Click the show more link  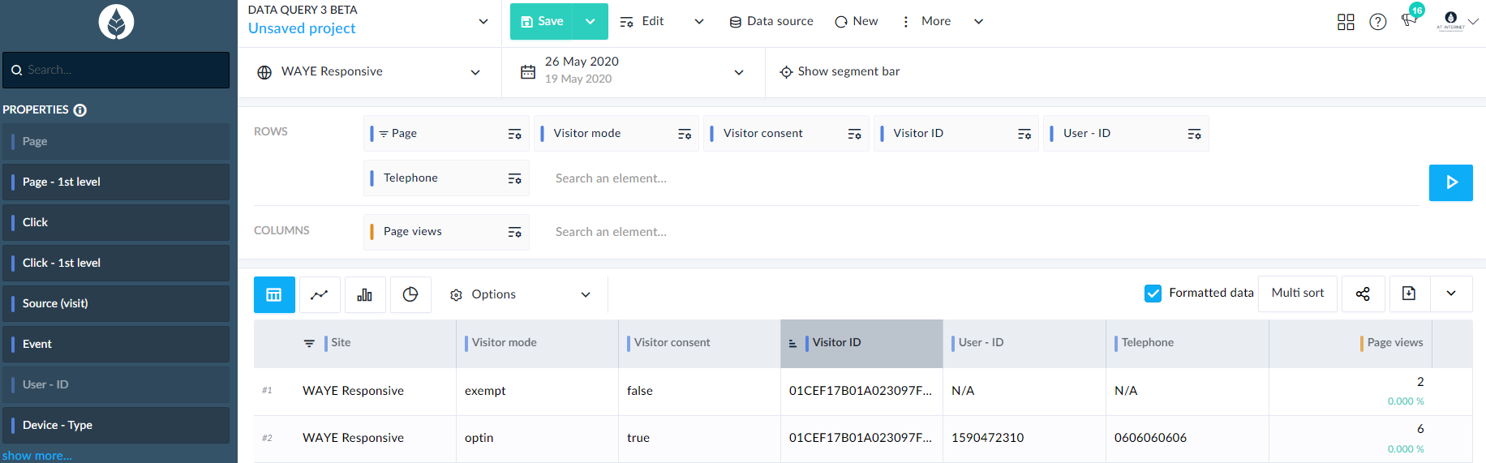(37, 456)
